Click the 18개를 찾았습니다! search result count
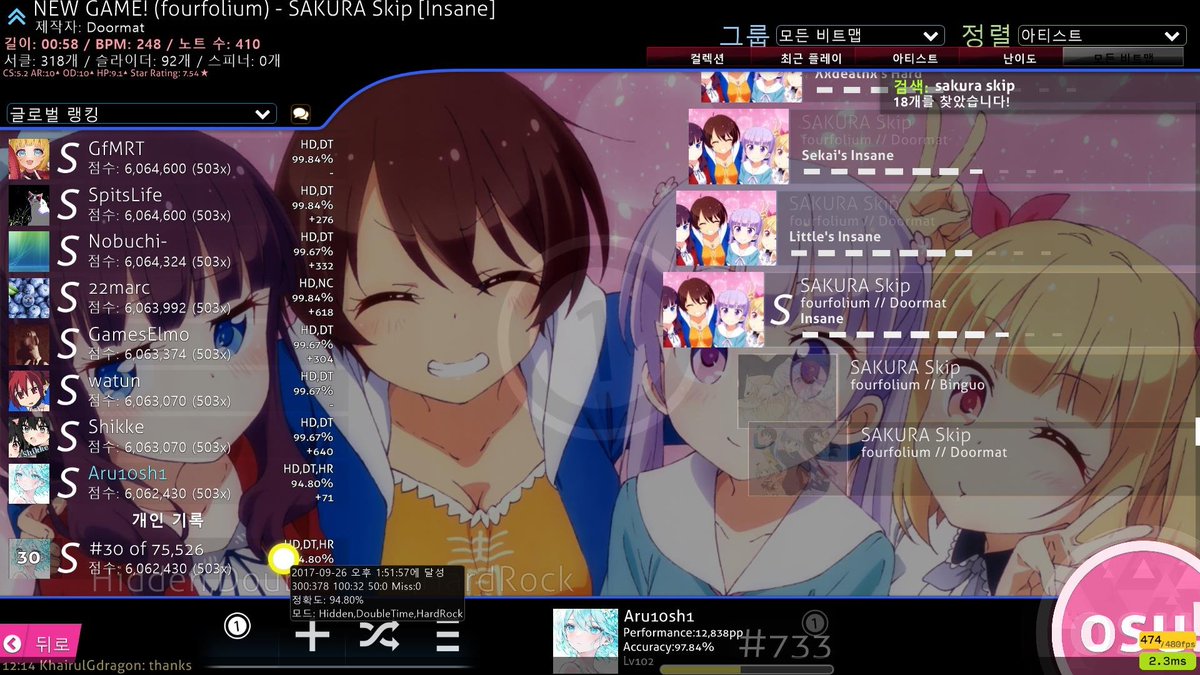This screenshot has width=1200, height=675. pyautogui.click(x=951, y=101)
